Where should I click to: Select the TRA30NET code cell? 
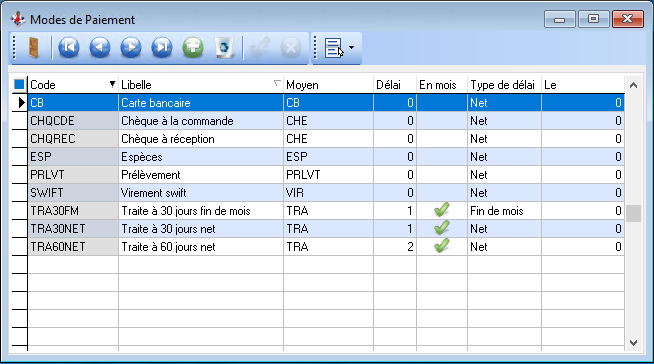coord(73,228)
